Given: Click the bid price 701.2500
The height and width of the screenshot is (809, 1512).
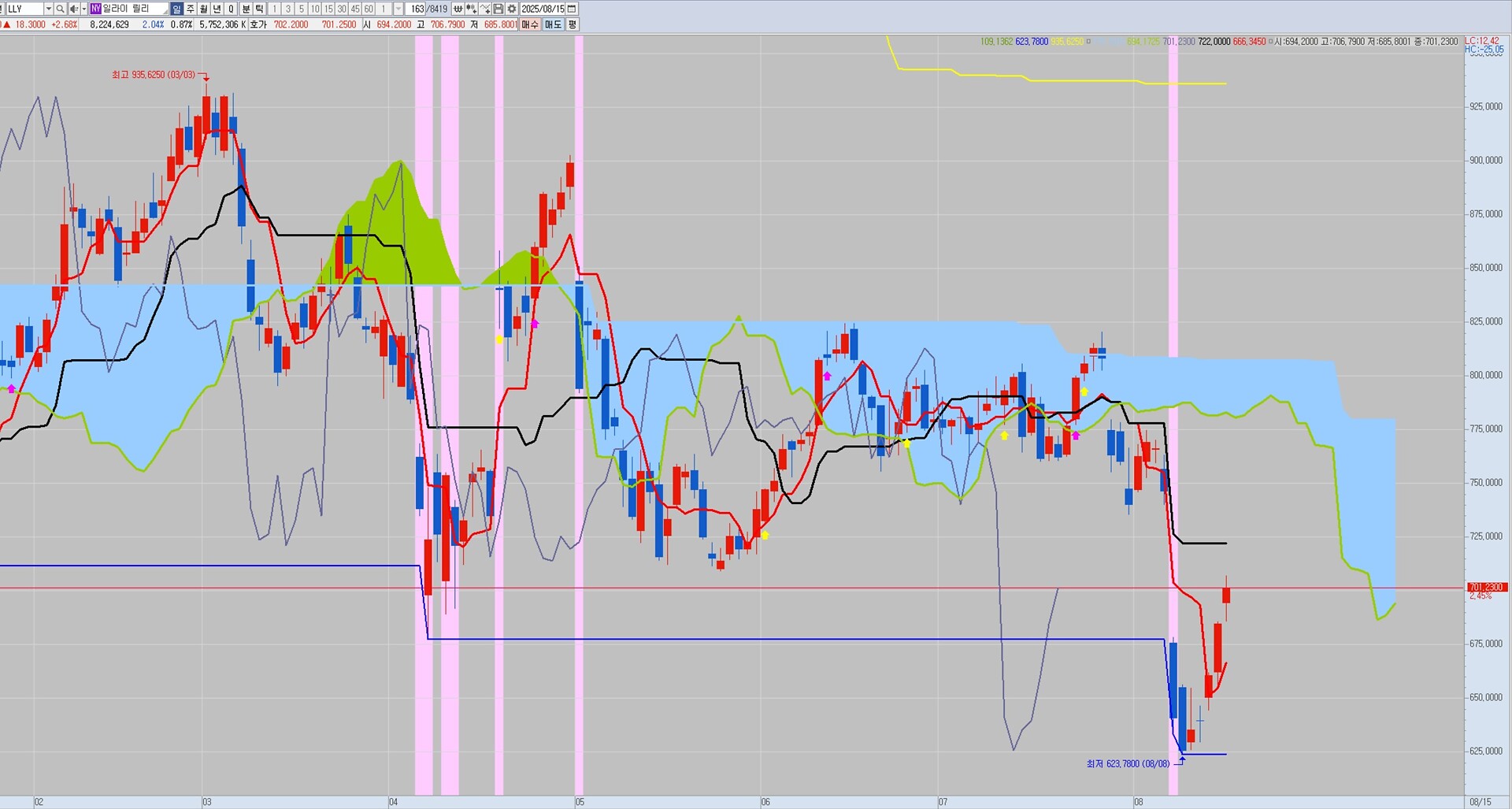Looking at the screenshot, I should coord(339,24).
